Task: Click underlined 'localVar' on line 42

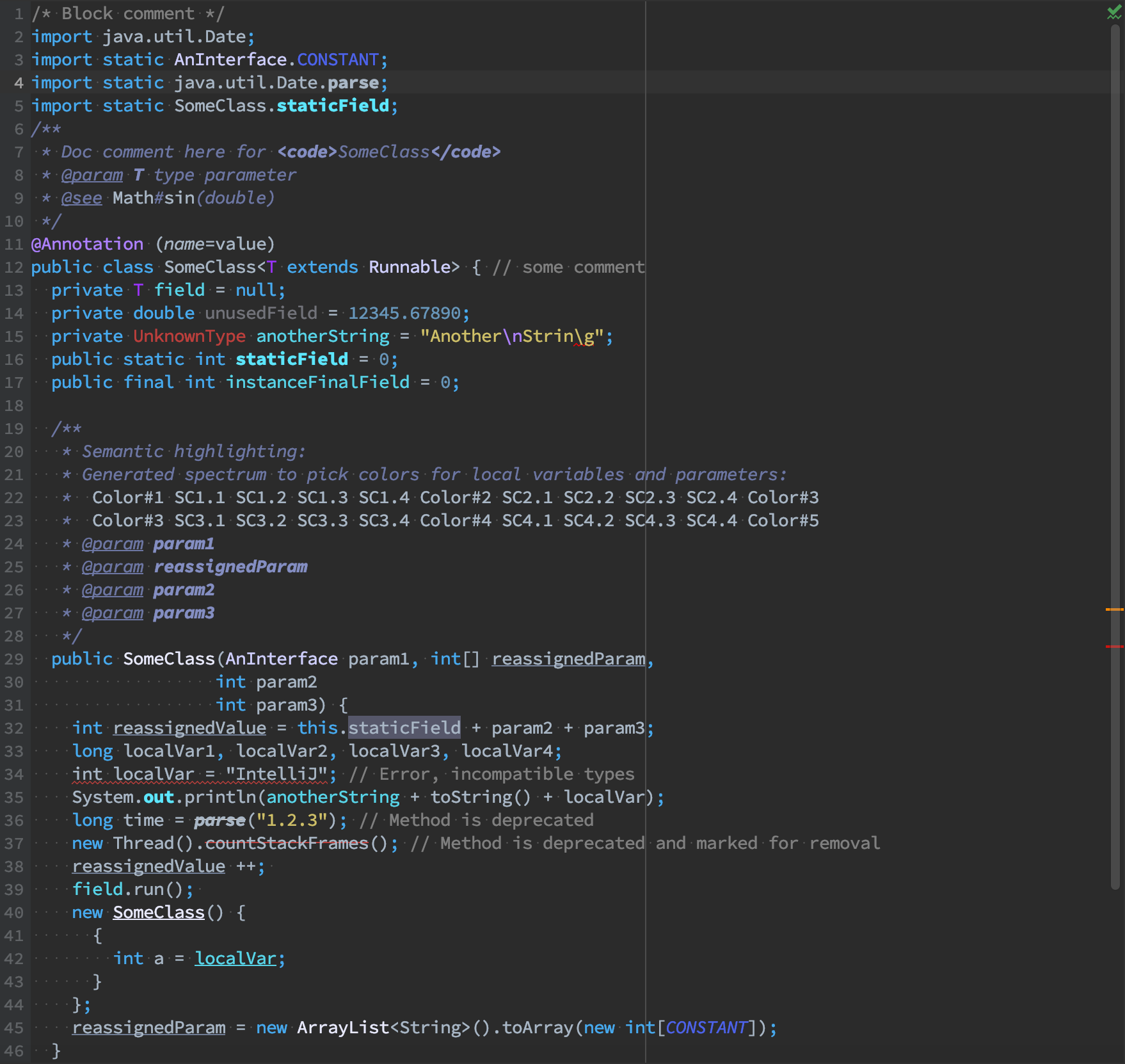Action: click(235, 959)
